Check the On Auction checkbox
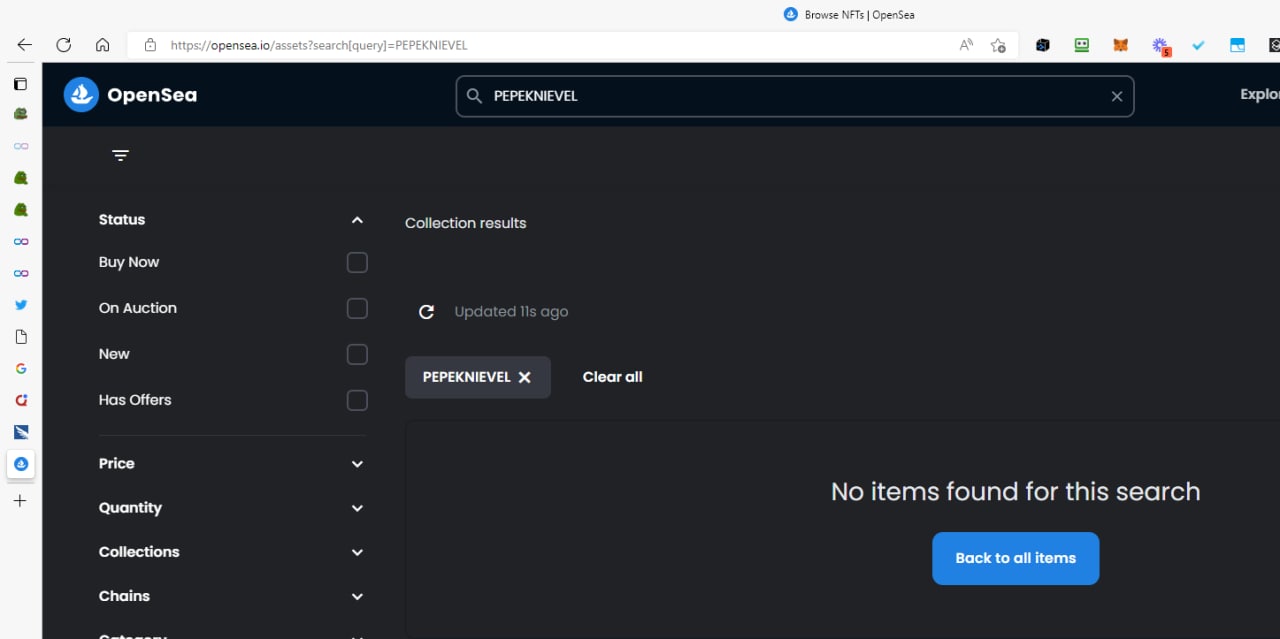1280x639 pixels. coord(357,309)
